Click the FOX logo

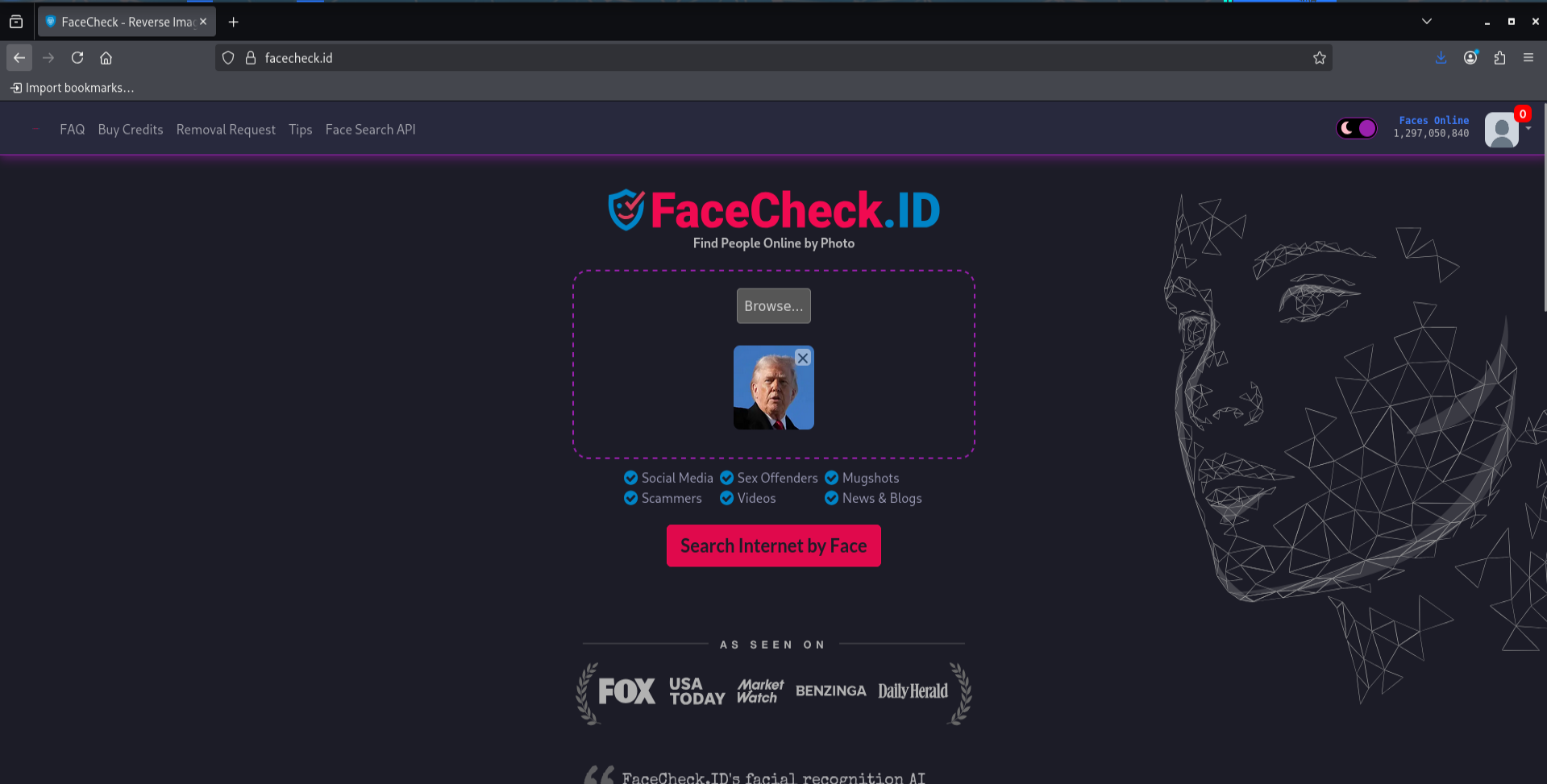click(626, 691)
